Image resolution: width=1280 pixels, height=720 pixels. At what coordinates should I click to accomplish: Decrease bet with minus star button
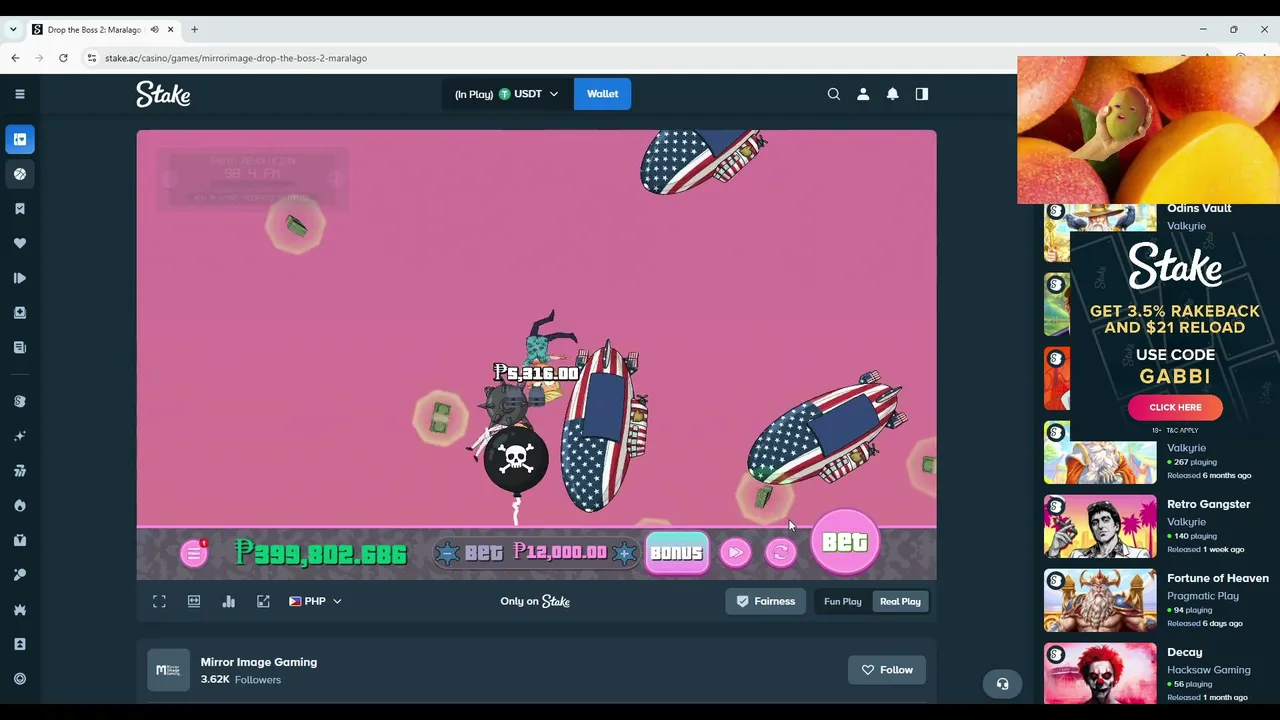click(x=447, y=553)
